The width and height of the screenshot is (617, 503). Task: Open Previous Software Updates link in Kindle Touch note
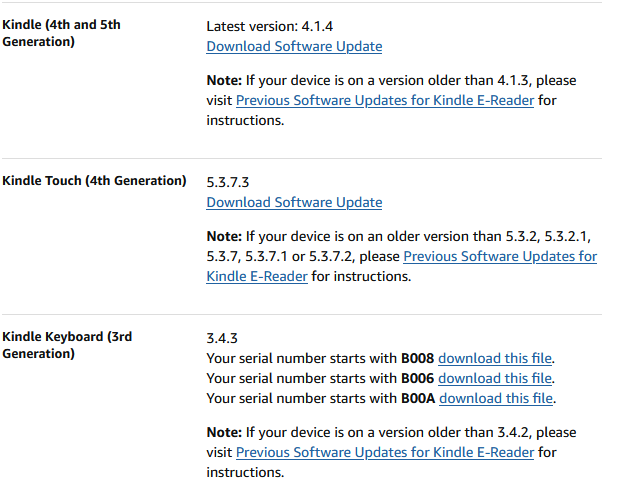coord(500,256)
